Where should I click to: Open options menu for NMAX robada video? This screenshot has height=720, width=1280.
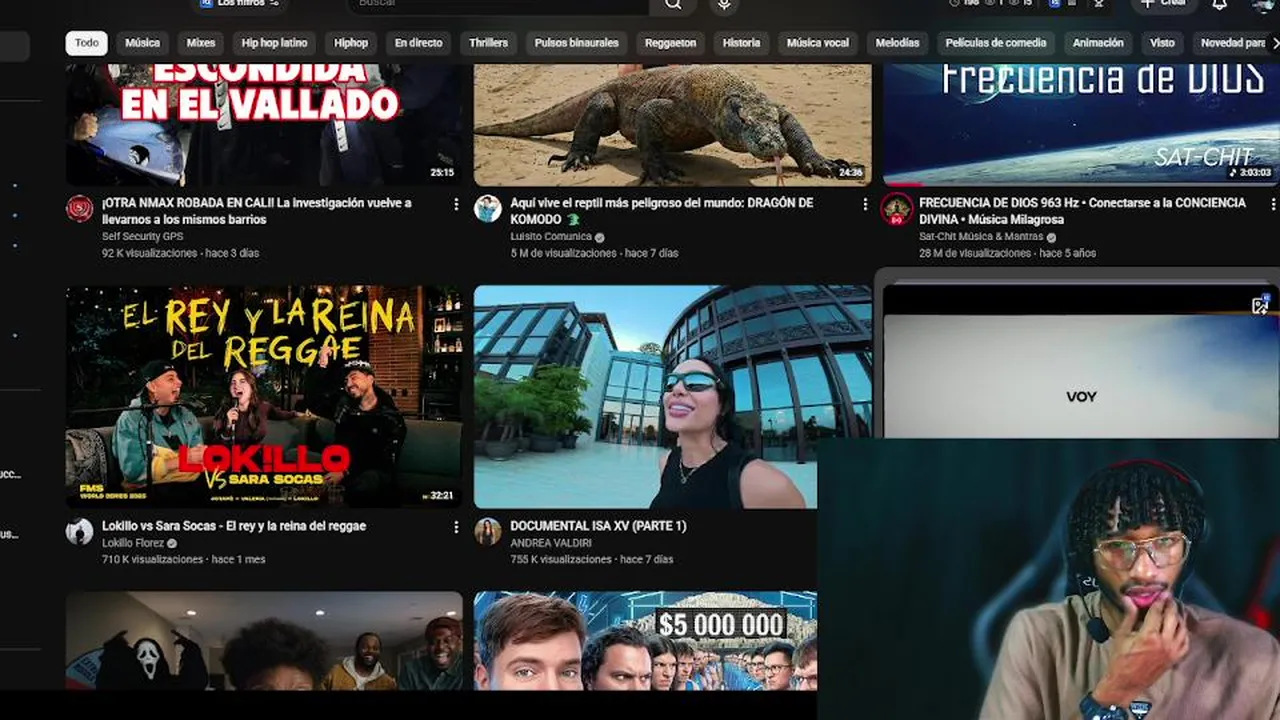coord(456,204)
